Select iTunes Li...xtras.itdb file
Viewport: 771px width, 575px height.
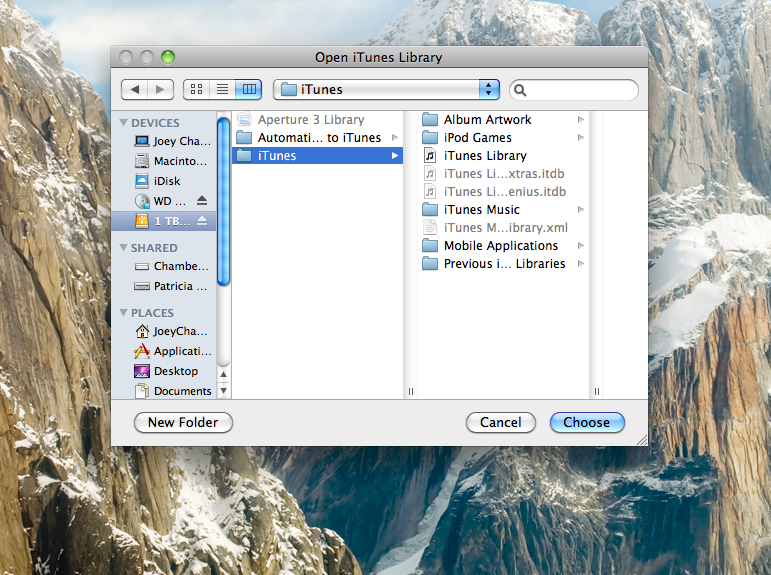pyautogui.click(x=503, y=174)
